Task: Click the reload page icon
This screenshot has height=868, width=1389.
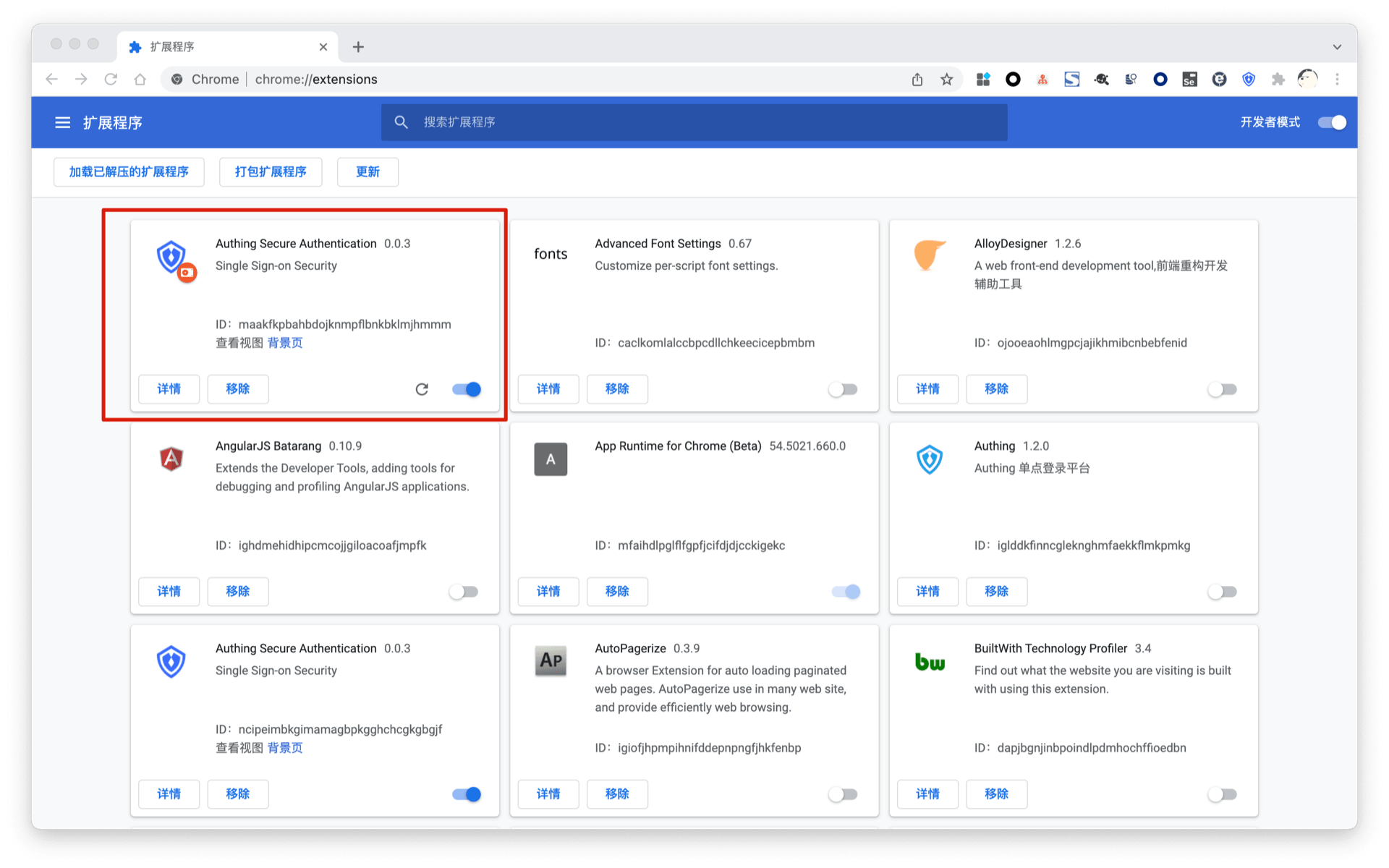Action: [111, 80]
